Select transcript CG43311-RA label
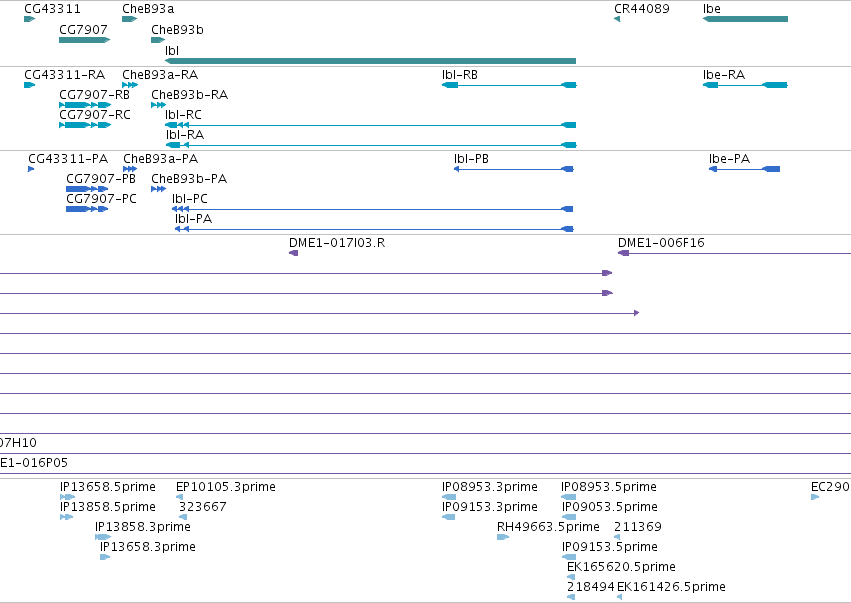Image resolution: width=851 pixels, height=603 pixels. tap(65, 75)
